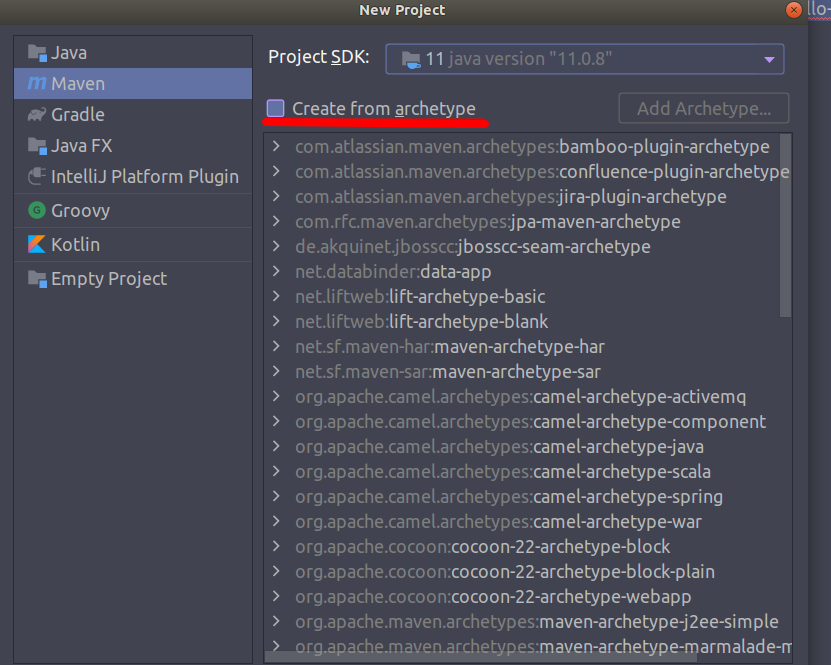Image resolution: width=831 pixels, height=665 pixels.
Task: Select the maven-archetype-sar row text
Action: coord(448,371)
